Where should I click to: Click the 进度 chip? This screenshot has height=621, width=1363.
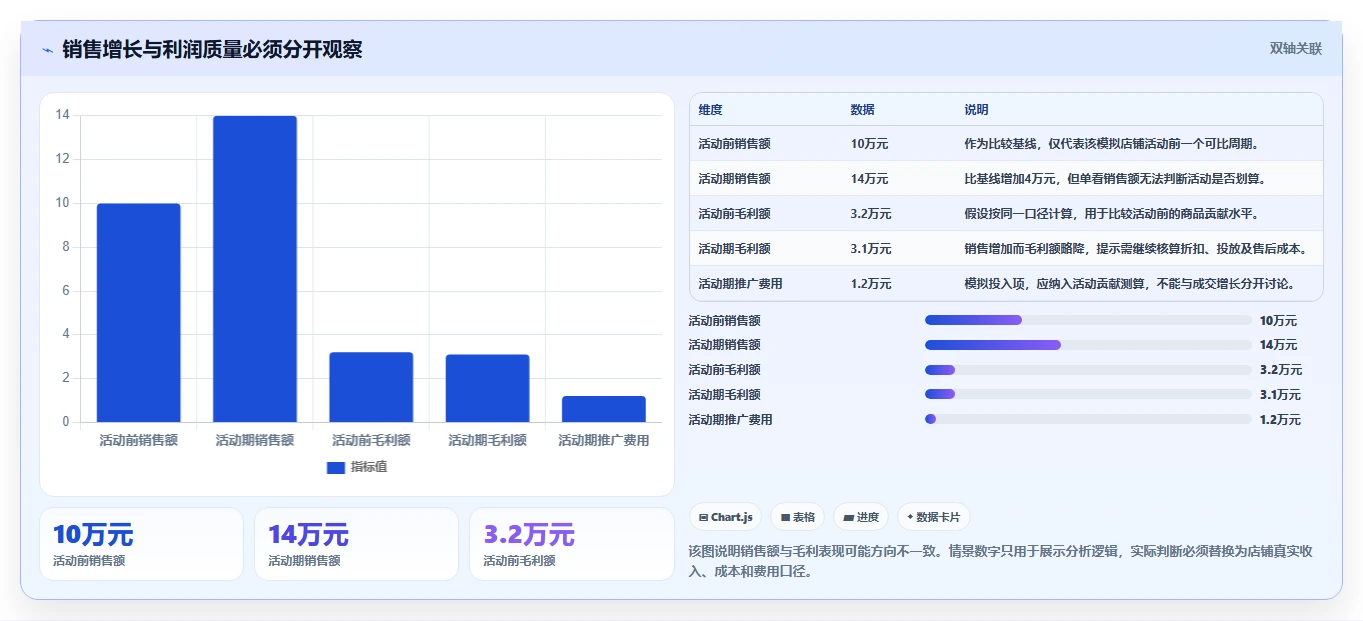click(x=861, y=517)
